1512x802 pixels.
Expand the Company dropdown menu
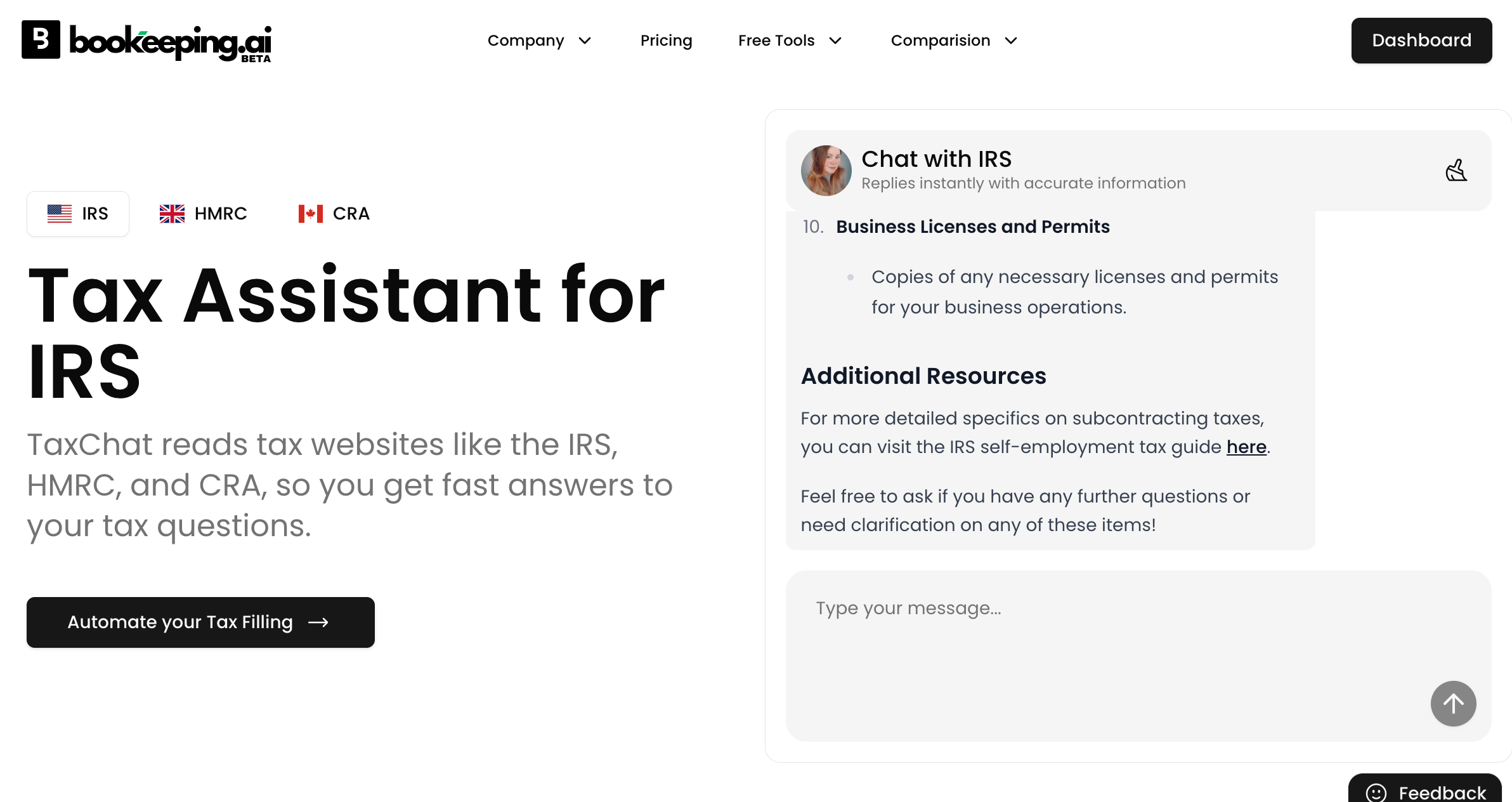click(540, 41)
